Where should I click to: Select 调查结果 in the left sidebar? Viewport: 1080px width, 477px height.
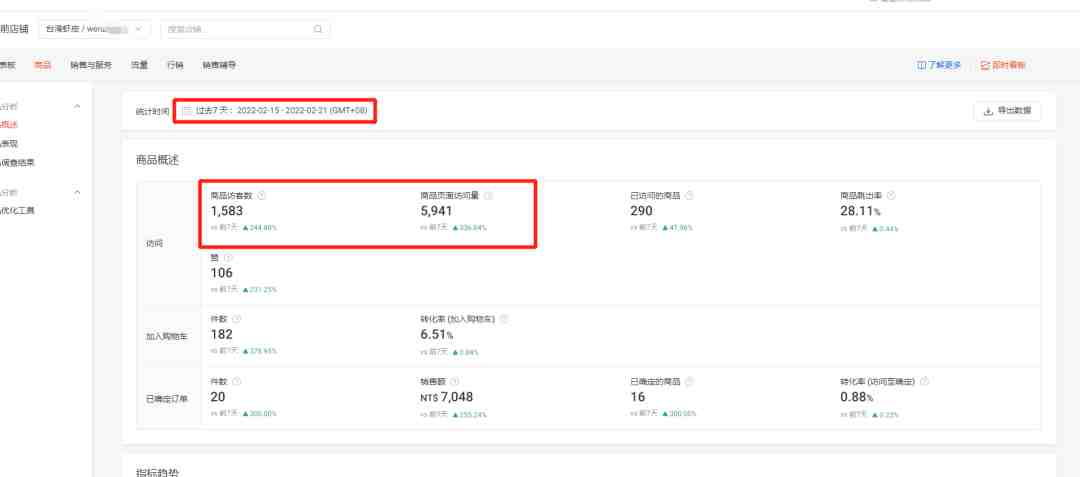[x=18, y=162]
